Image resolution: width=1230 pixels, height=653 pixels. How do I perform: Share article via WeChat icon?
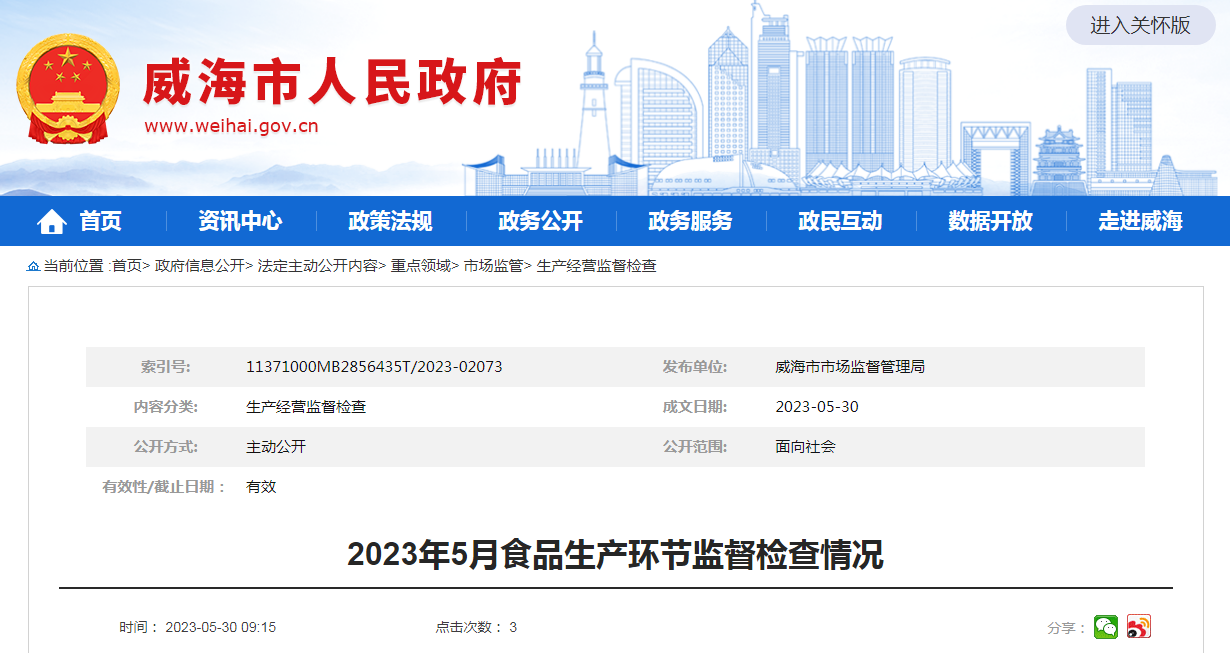tap(1106, 627)
